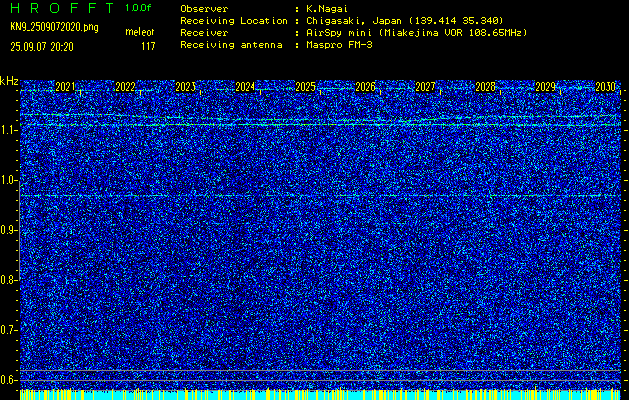Click the 0.6 frequency axis label
Screen dimensions: 629x400
tap(6, 380)
